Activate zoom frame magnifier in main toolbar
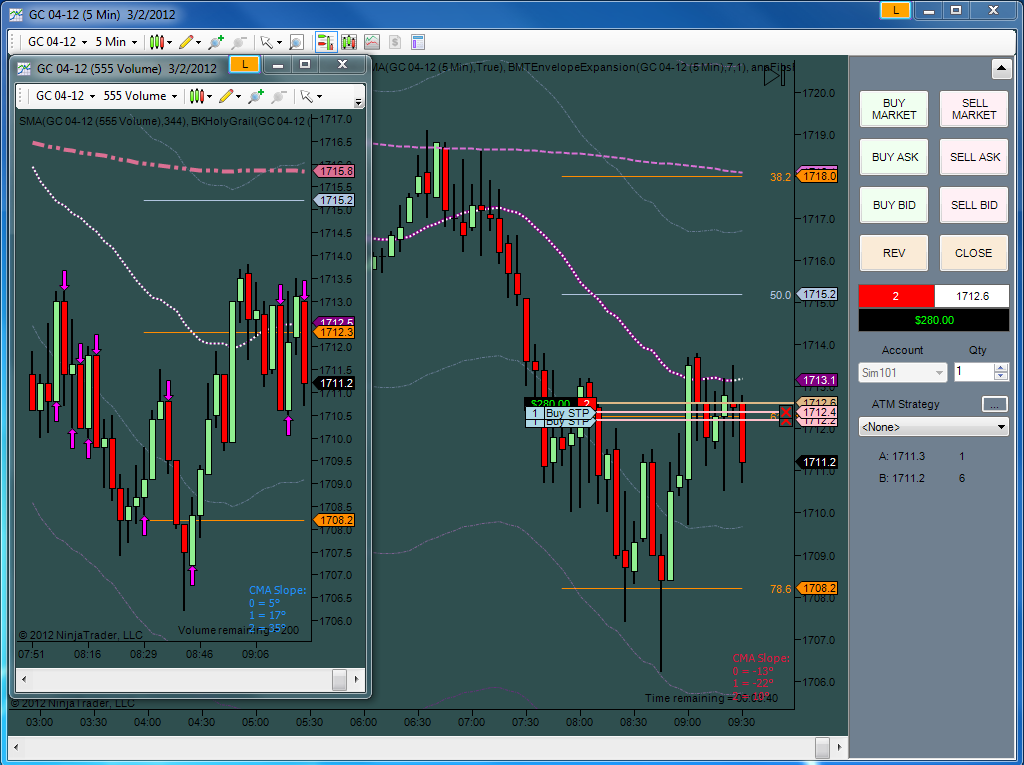Viewport: 1024px width, 765px height. (296, 42)
